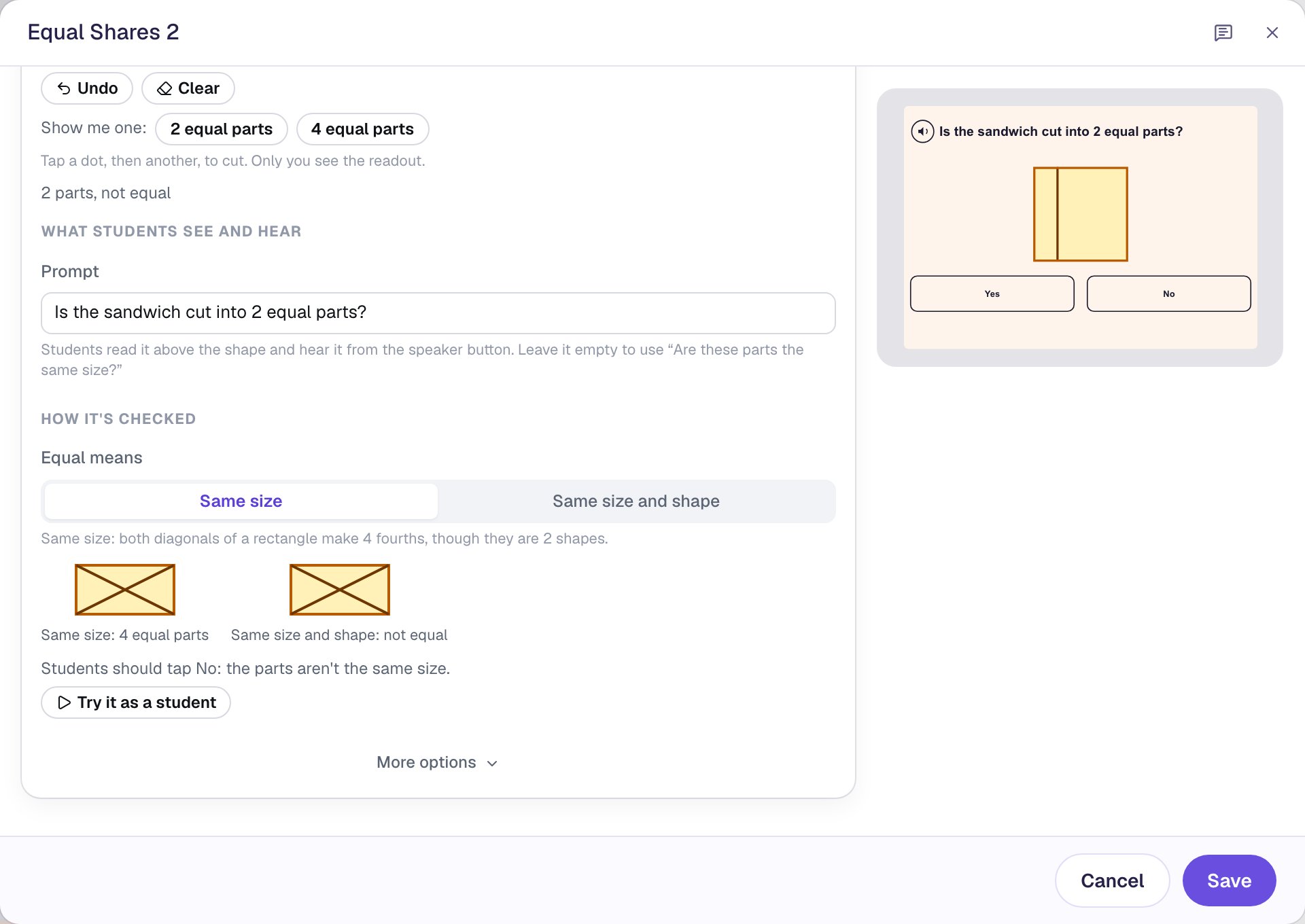This screenshot has height=924, width=1305.
Task: Click the '2 parts, not equal' readout
Action: click(x=106, y=193)
